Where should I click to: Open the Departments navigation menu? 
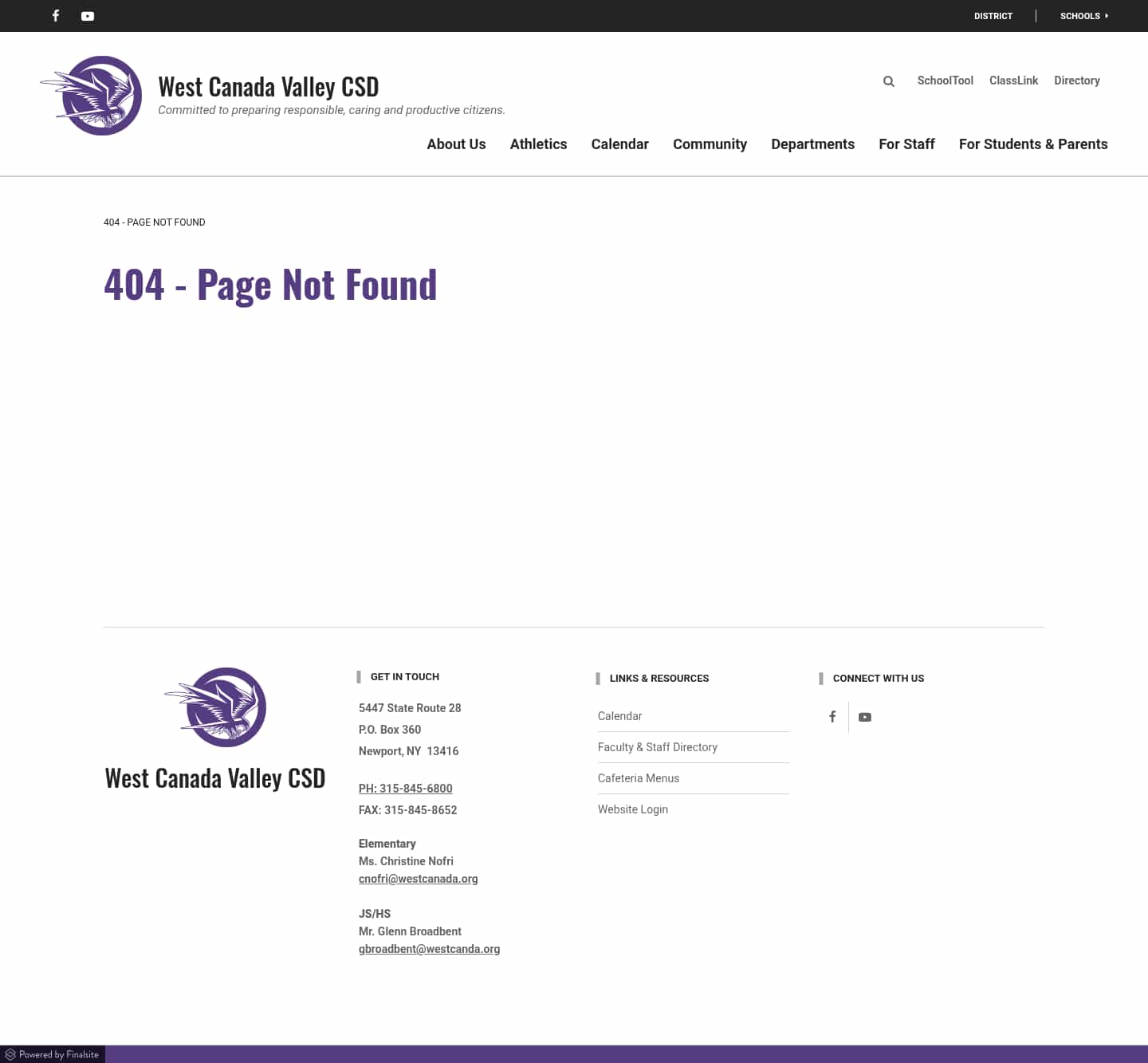point(812,144)
